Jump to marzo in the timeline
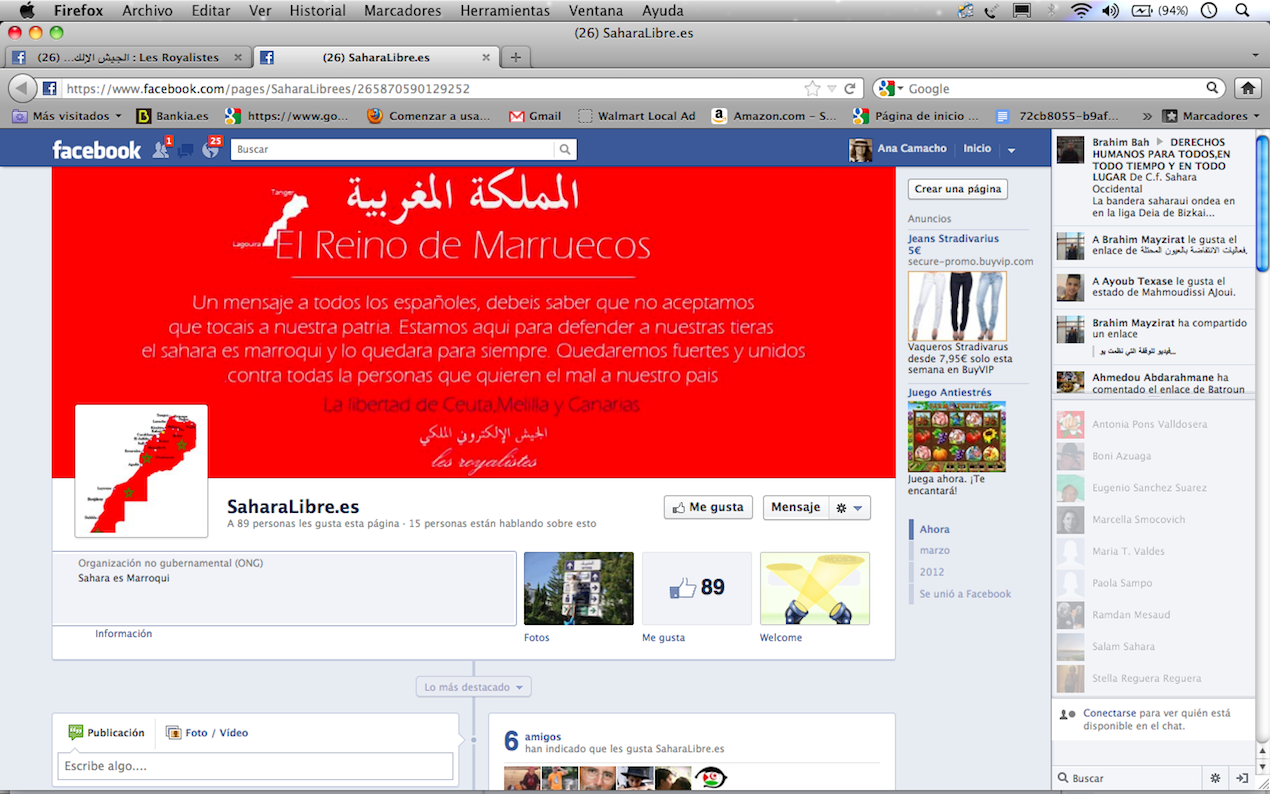 [x=935, y=550]
